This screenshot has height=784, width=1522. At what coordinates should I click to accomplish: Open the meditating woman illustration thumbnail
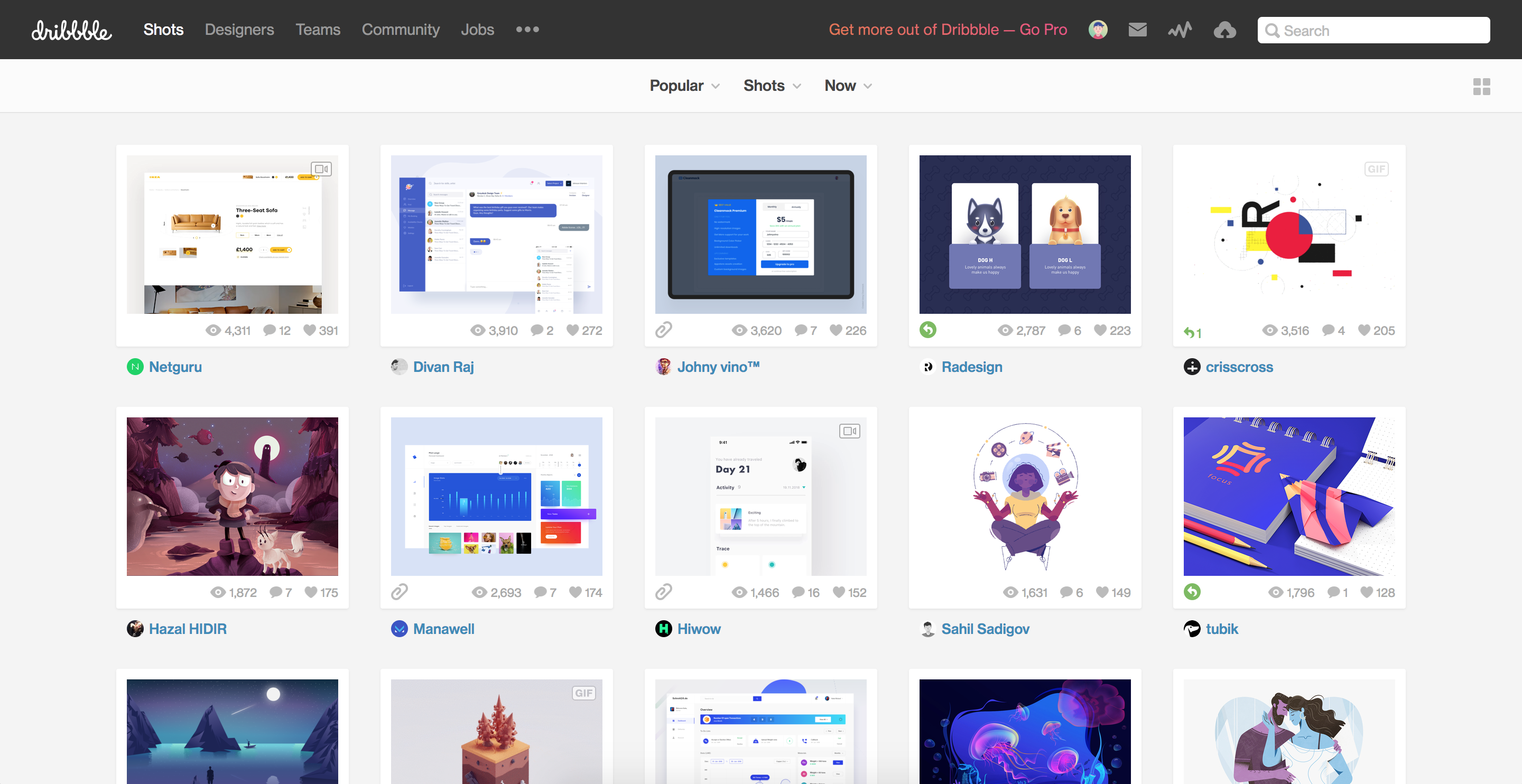(x=1025, y=496)
